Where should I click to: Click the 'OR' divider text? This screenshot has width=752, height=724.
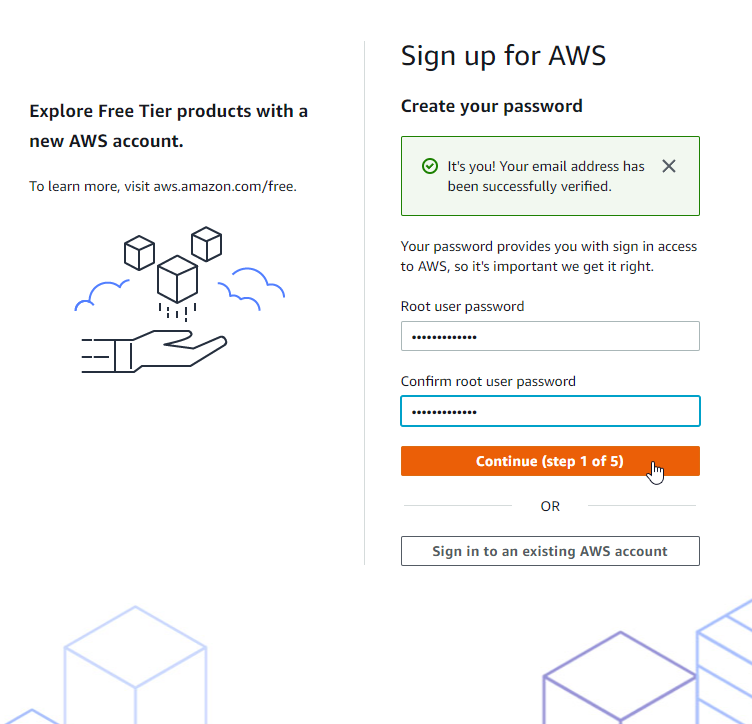[550, 506]
